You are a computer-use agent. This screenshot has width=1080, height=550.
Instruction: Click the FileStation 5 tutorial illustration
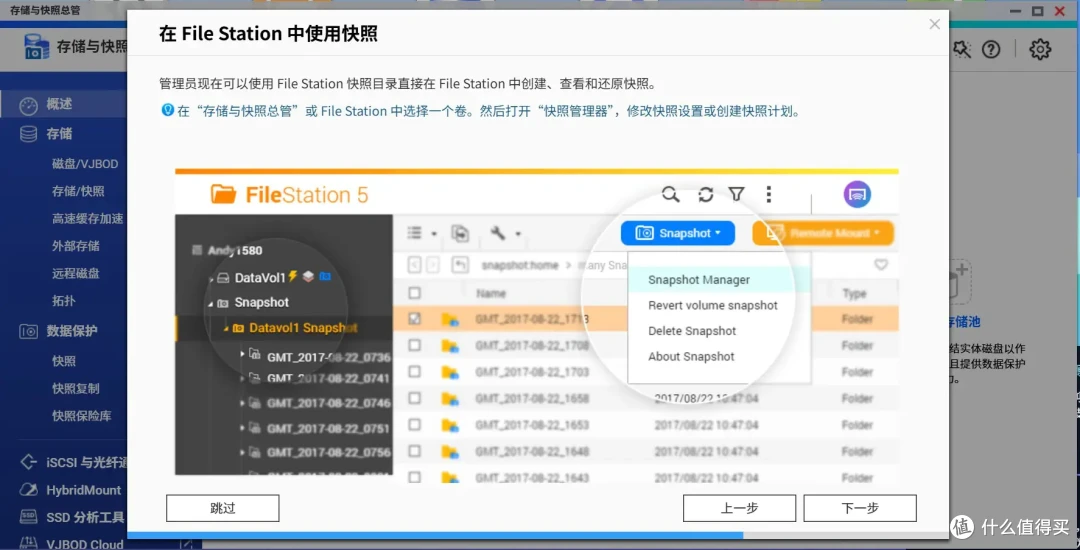[x=537, y=325]
